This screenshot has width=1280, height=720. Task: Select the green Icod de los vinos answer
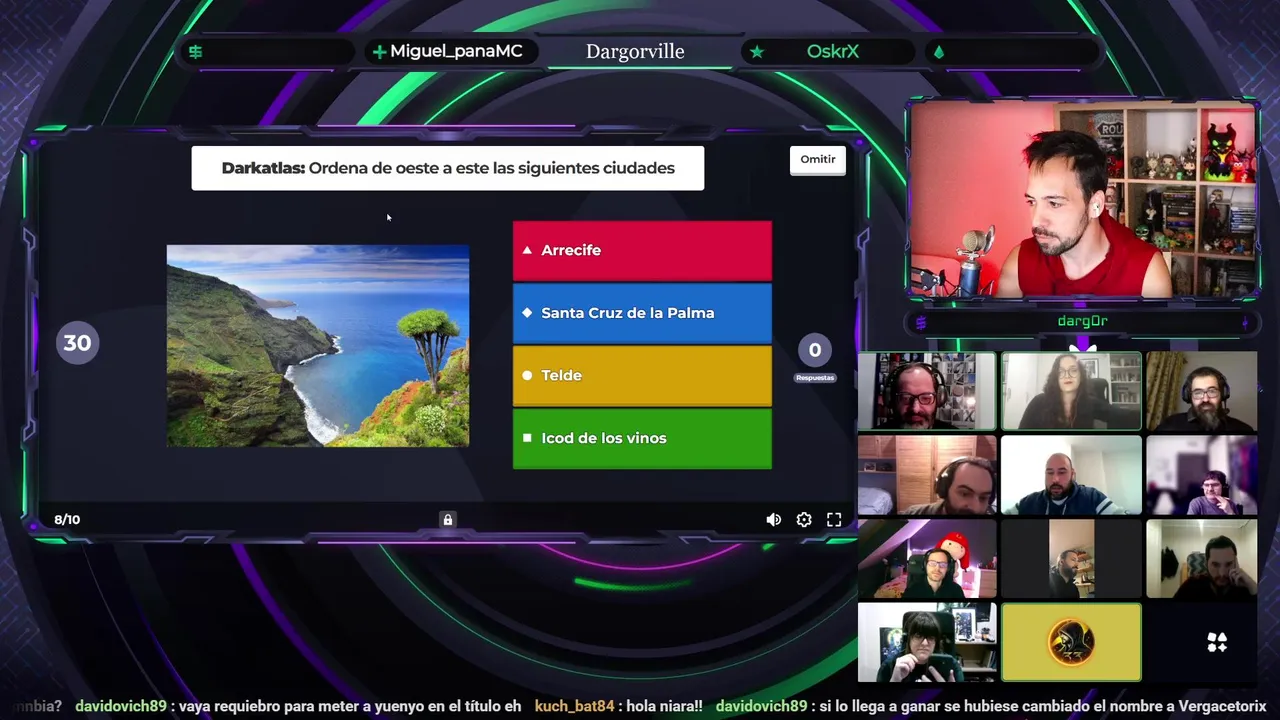642,438
